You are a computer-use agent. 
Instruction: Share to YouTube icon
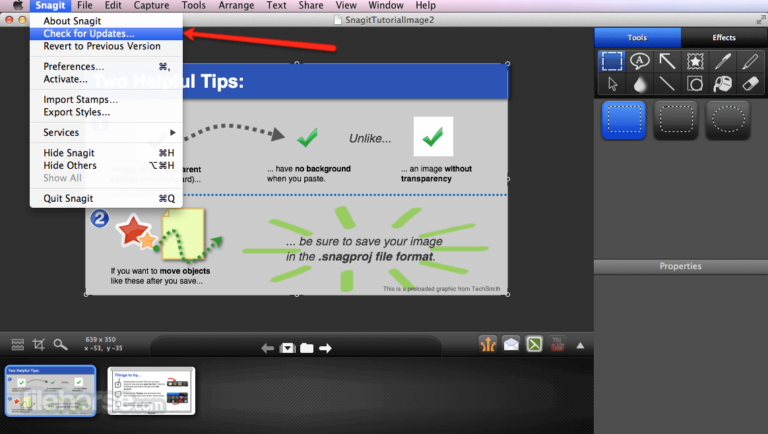tap(557, 344)
